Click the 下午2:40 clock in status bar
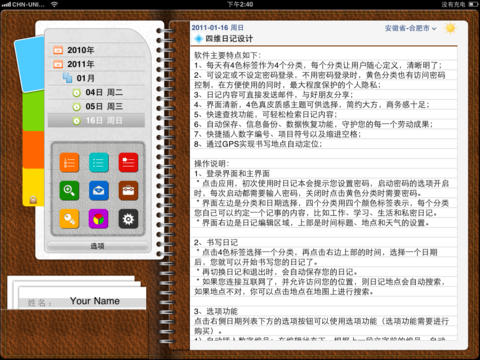Image resolution: width=480 pixels, height=360 pixels. pos(240,4)
